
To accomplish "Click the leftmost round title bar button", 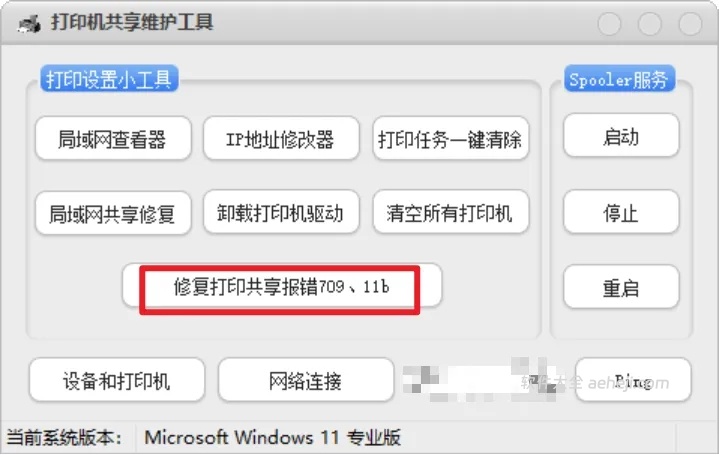I will 609,23.
